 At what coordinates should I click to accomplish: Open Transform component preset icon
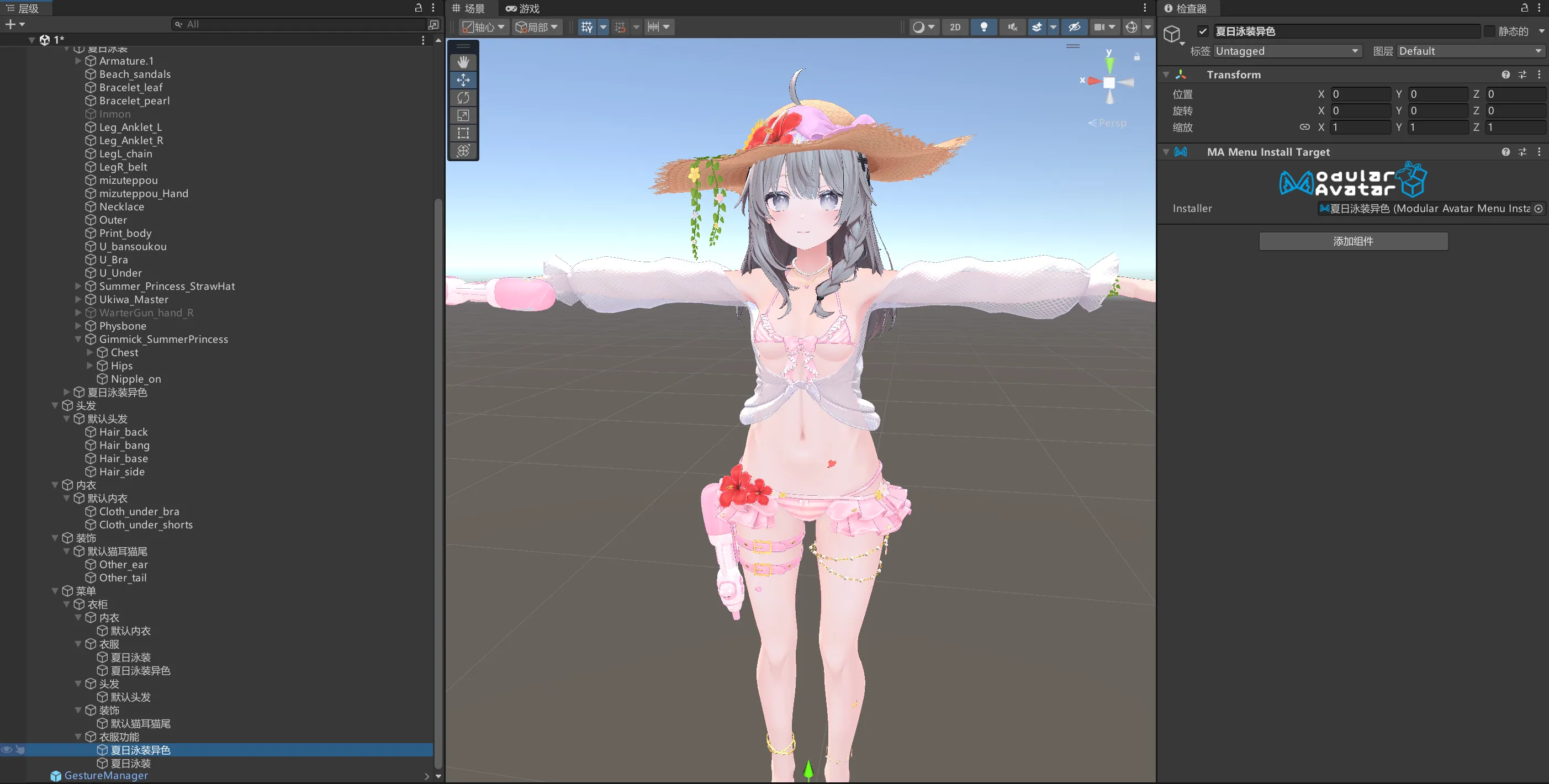pyautogui.click(x=1522, y=75)
